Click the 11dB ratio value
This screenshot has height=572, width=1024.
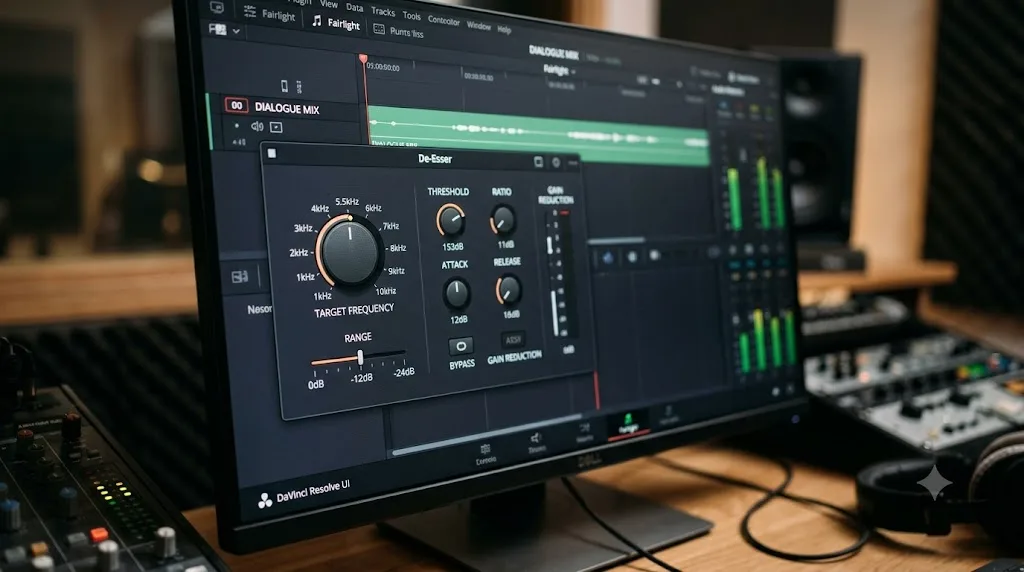(505, 244)
